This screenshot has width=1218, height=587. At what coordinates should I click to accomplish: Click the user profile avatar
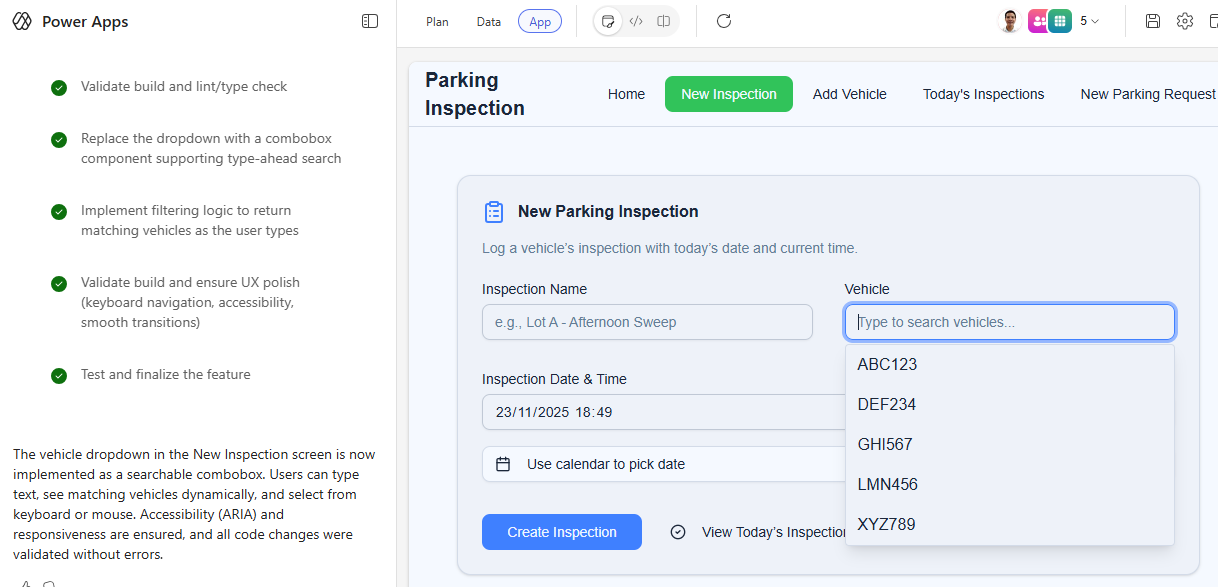tap(1010, 21)
